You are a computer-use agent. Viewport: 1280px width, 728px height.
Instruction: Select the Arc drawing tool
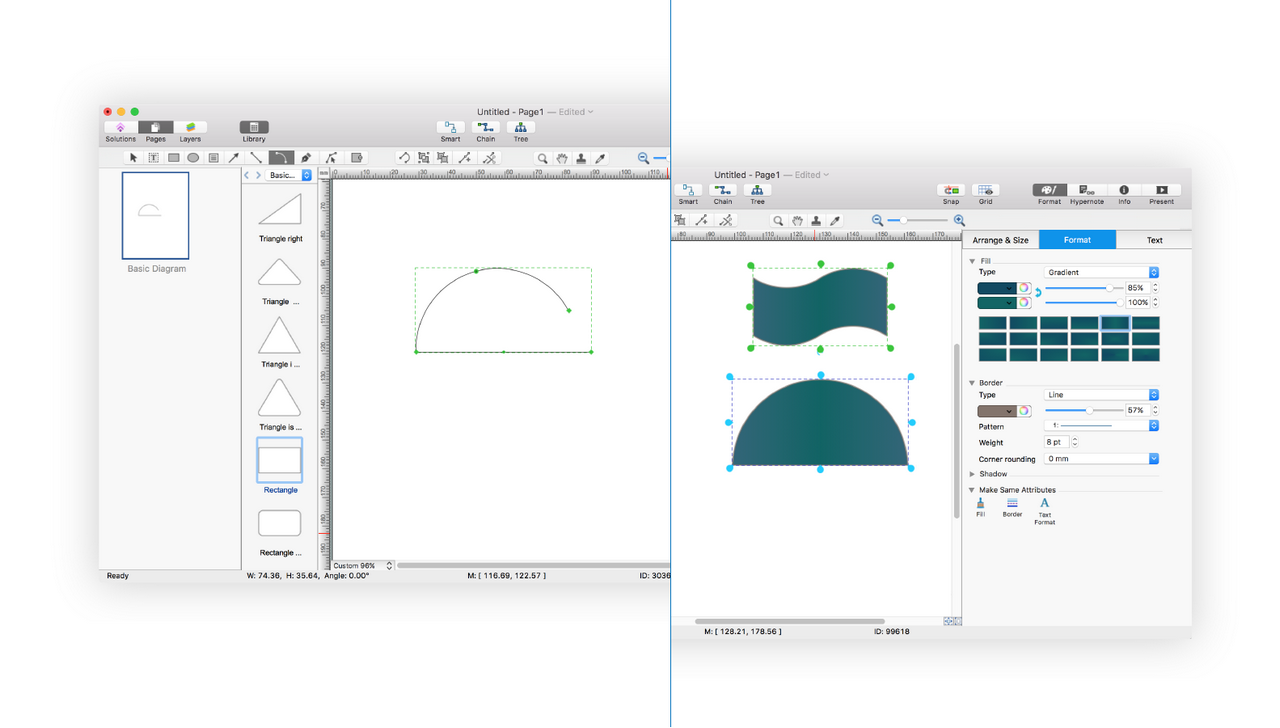281,158
